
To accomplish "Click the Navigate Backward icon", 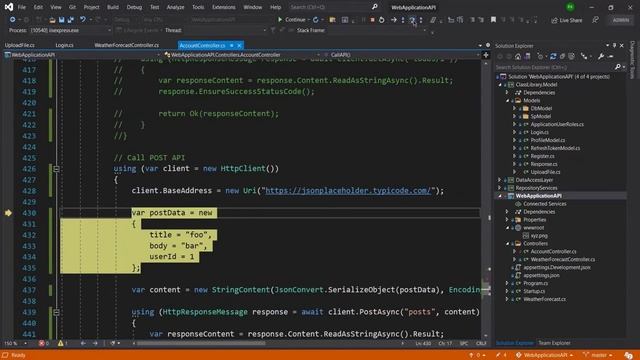I will click(x=13, y=20).
